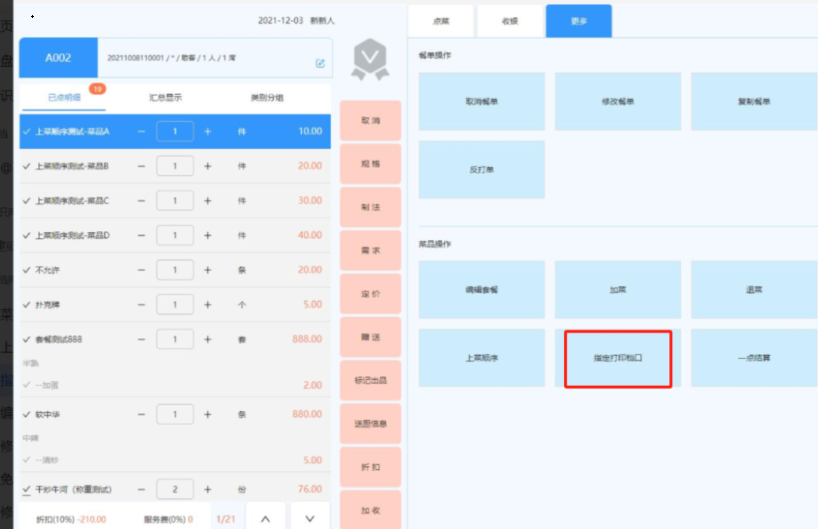Open the 汇总显示 tab
Screen dimensions: 821x530
tap(165, 98)
